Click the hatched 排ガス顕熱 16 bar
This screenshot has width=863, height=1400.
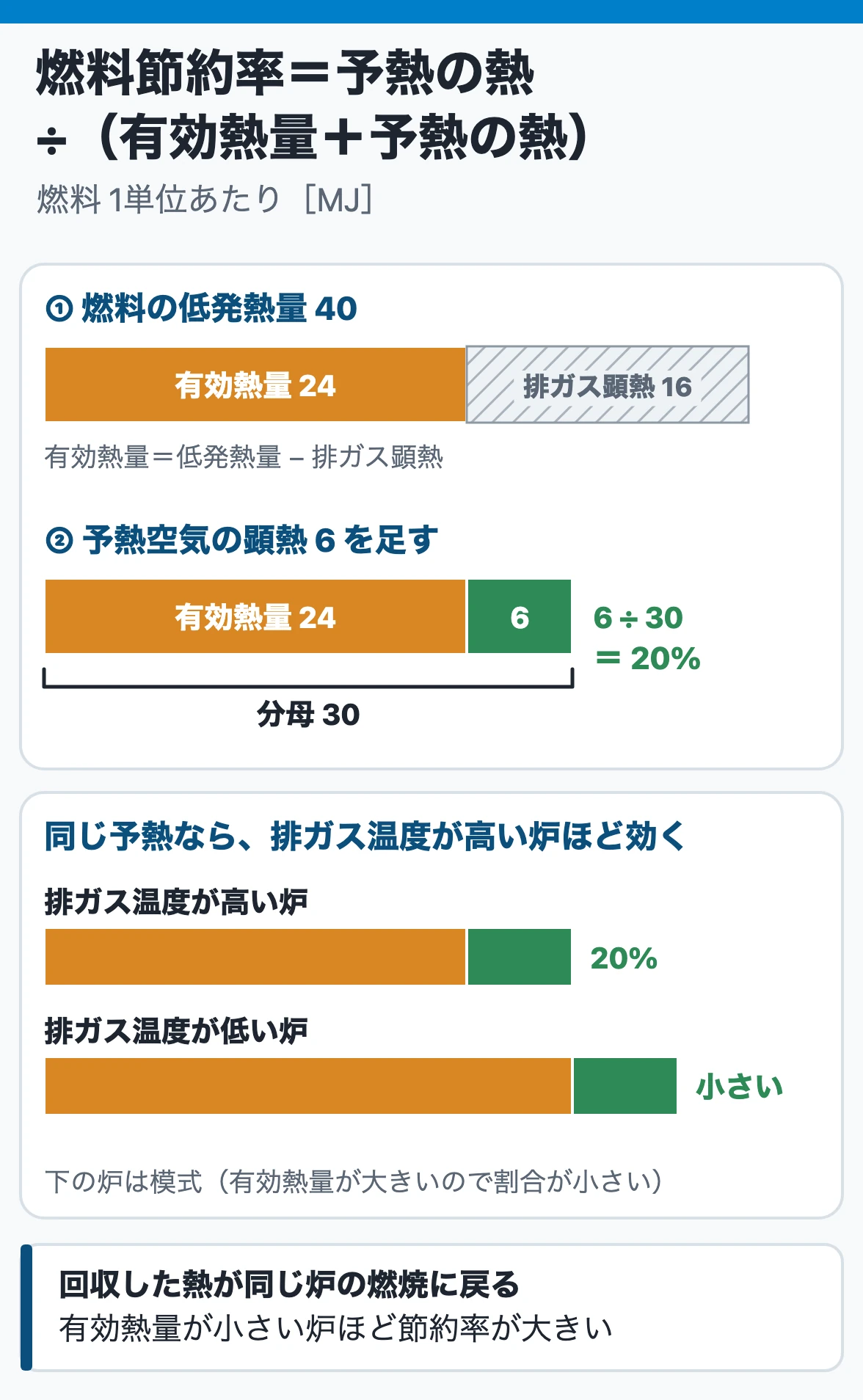tap(608, 384)
